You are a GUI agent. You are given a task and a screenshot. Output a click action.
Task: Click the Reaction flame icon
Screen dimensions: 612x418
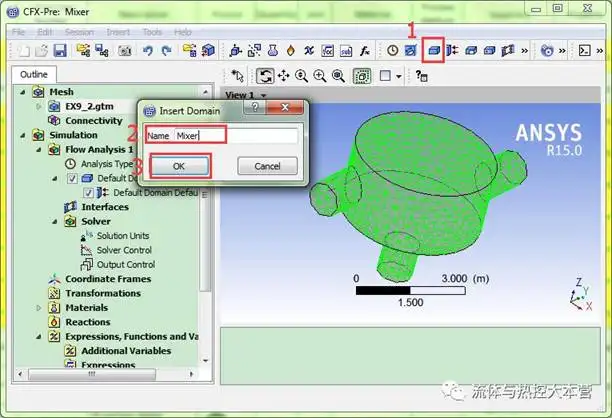coord(290,50)
